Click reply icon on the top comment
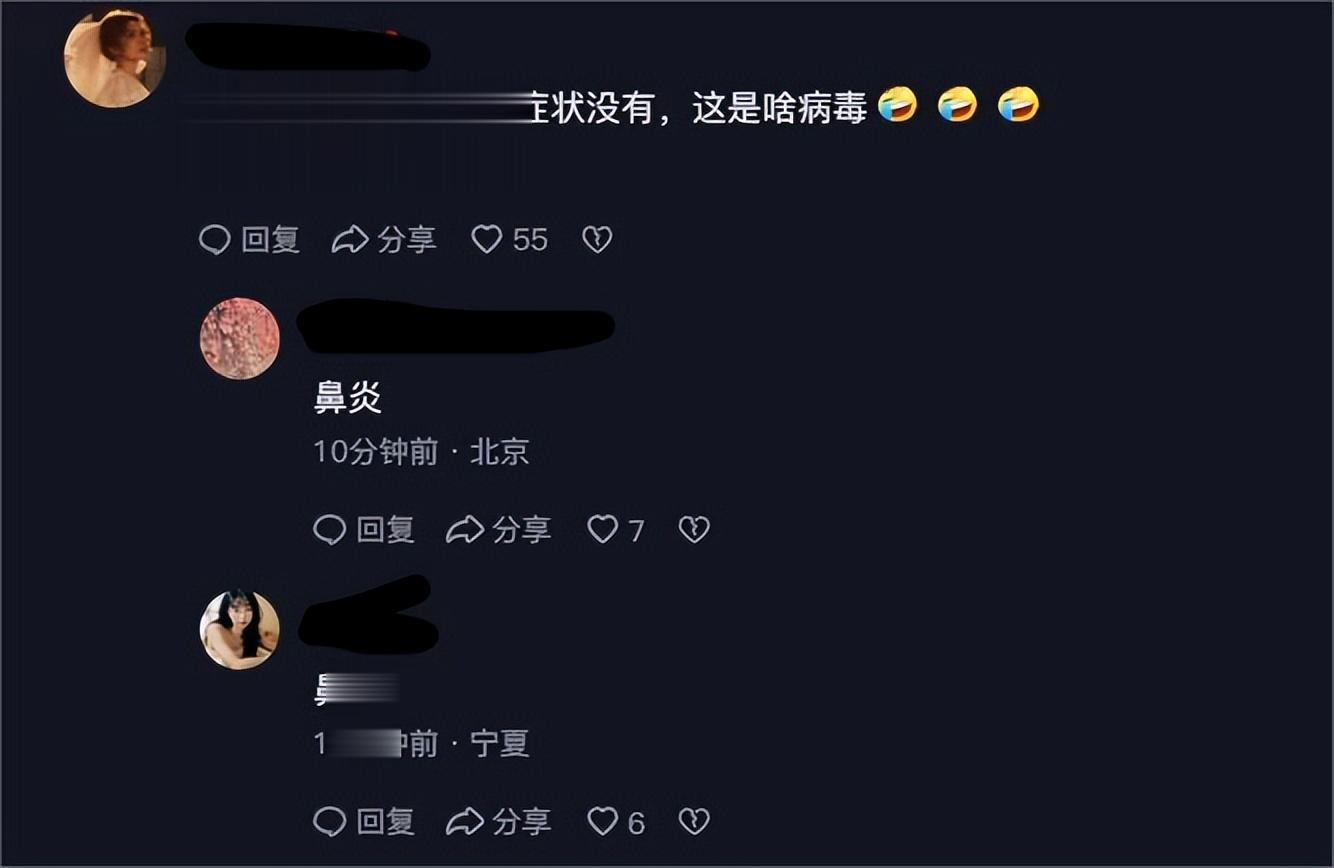Screen dimensions: 1334x868 (x=215, y=240)
